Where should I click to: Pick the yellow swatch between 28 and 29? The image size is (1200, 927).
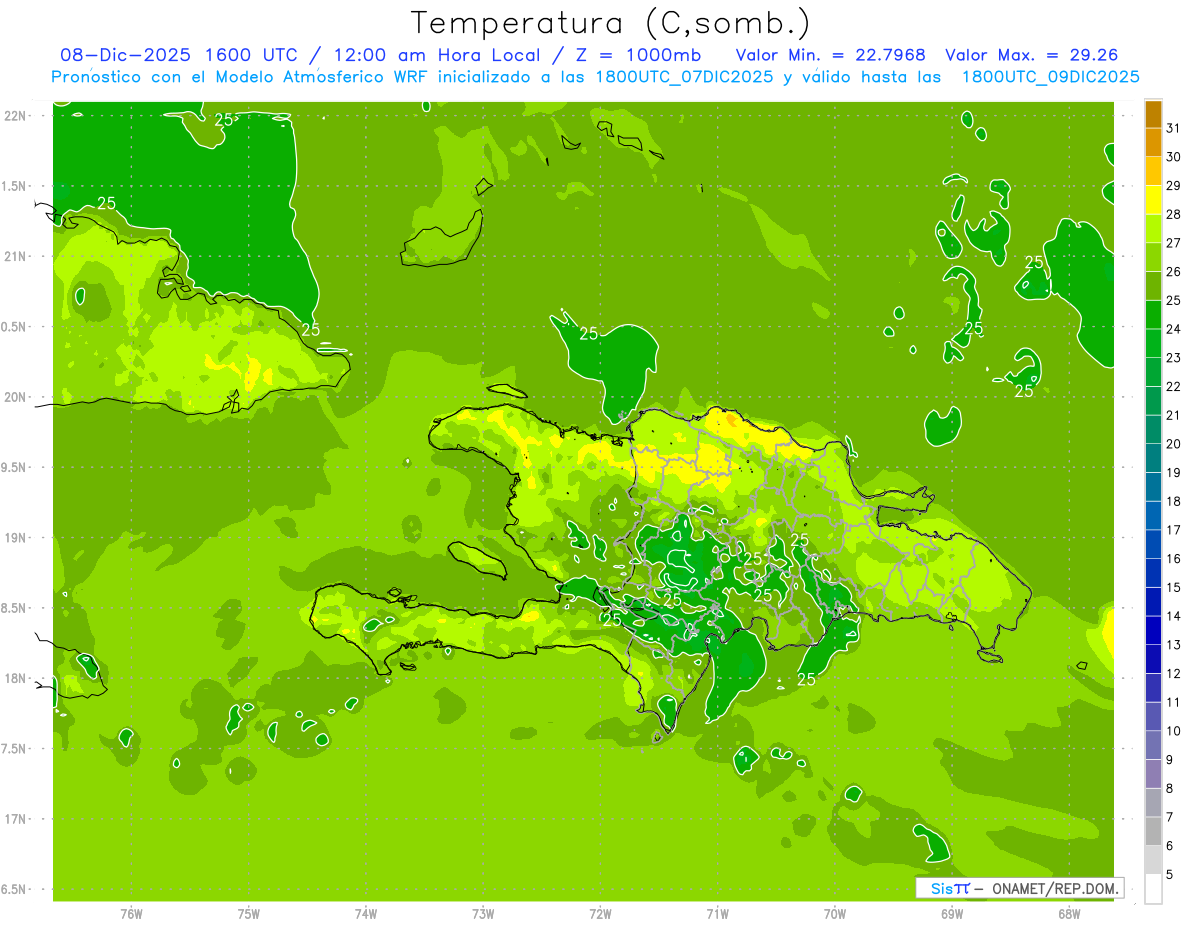[x=1153, y=199]
